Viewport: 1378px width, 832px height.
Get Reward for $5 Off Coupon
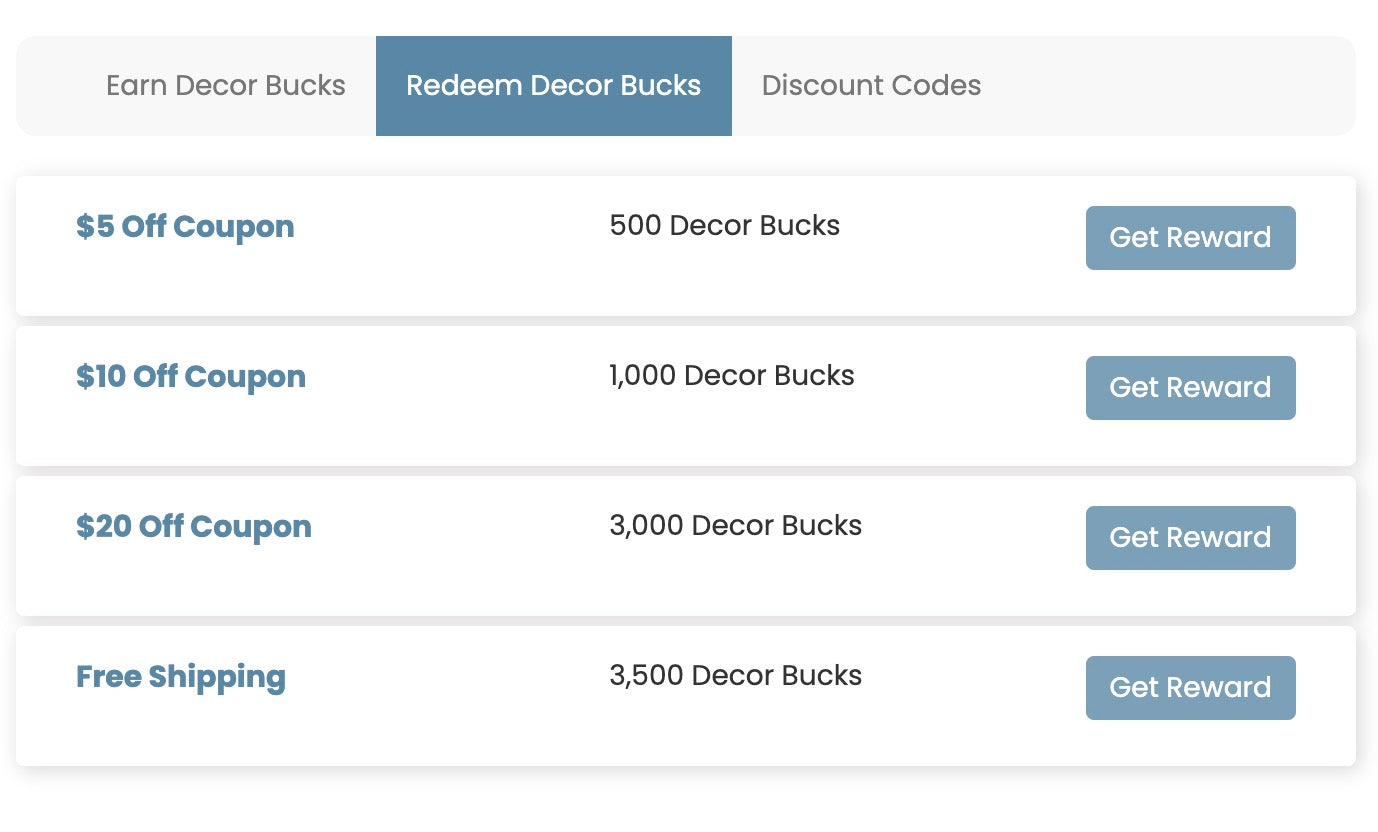coord(1190,238)
